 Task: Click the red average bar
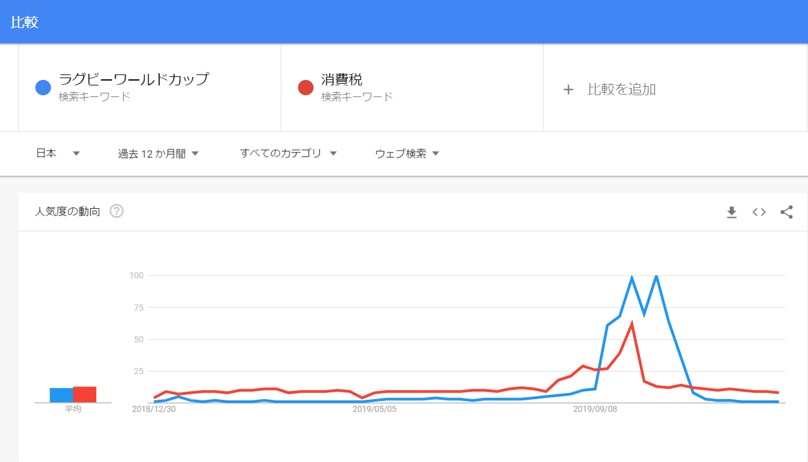85,394
